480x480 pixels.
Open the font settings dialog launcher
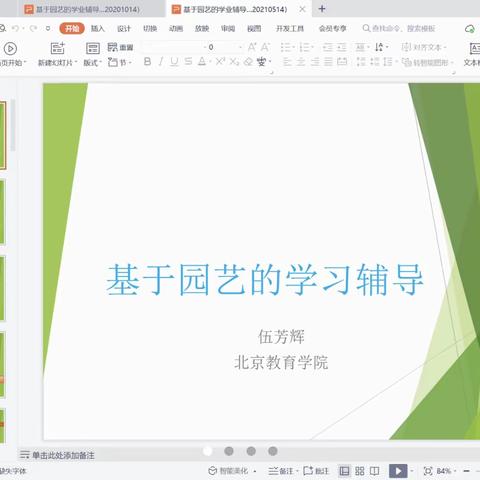click(x=272, y=72)
